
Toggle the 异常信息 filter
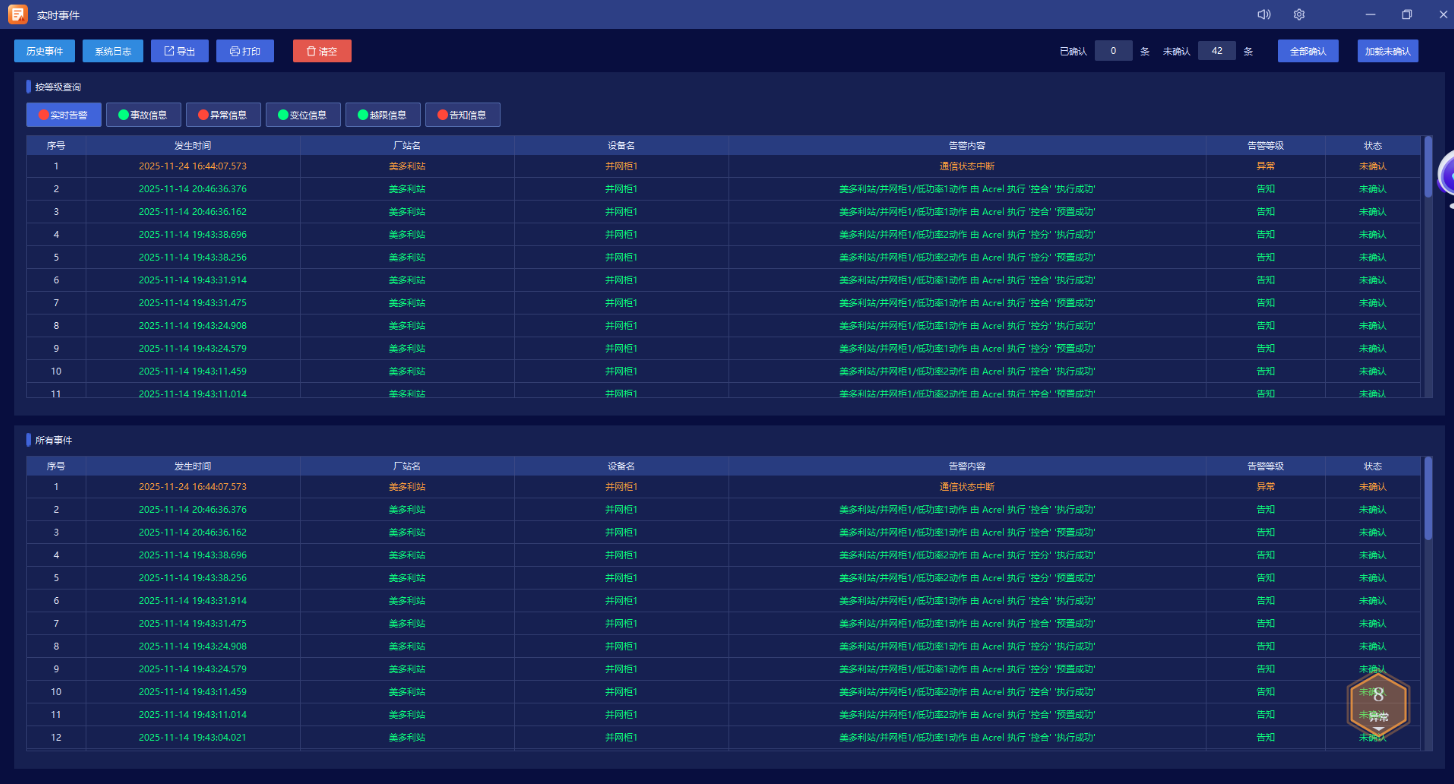click(x=223, y=115)
